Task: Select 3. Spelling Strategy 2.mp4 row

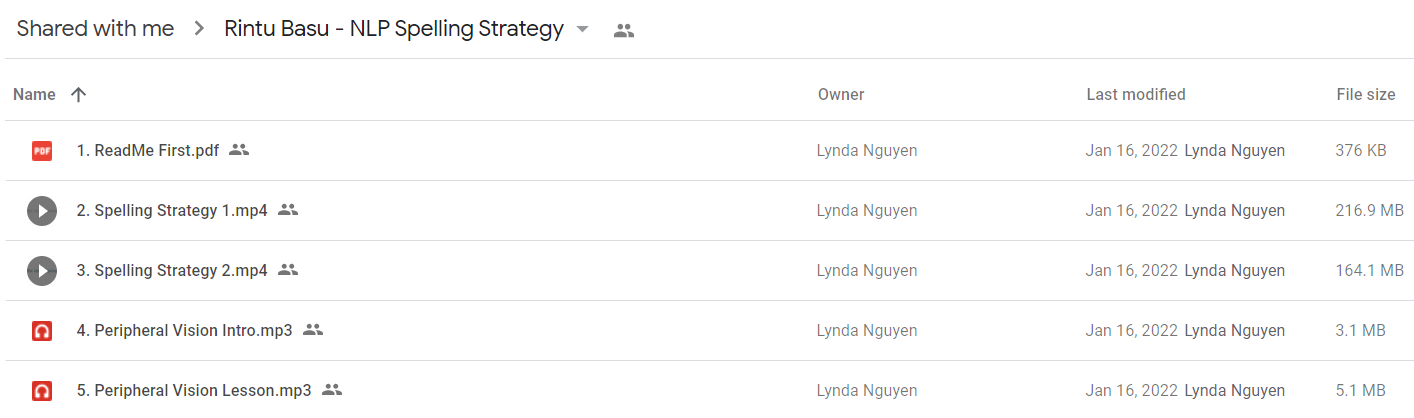Action: [707, 271]
